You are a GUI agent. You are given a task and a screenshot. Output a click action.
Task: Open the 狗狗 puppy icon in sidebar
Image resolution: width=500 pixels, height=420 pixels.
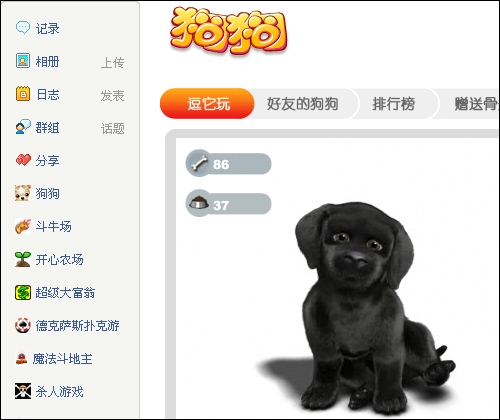click(x=23, y=193)
